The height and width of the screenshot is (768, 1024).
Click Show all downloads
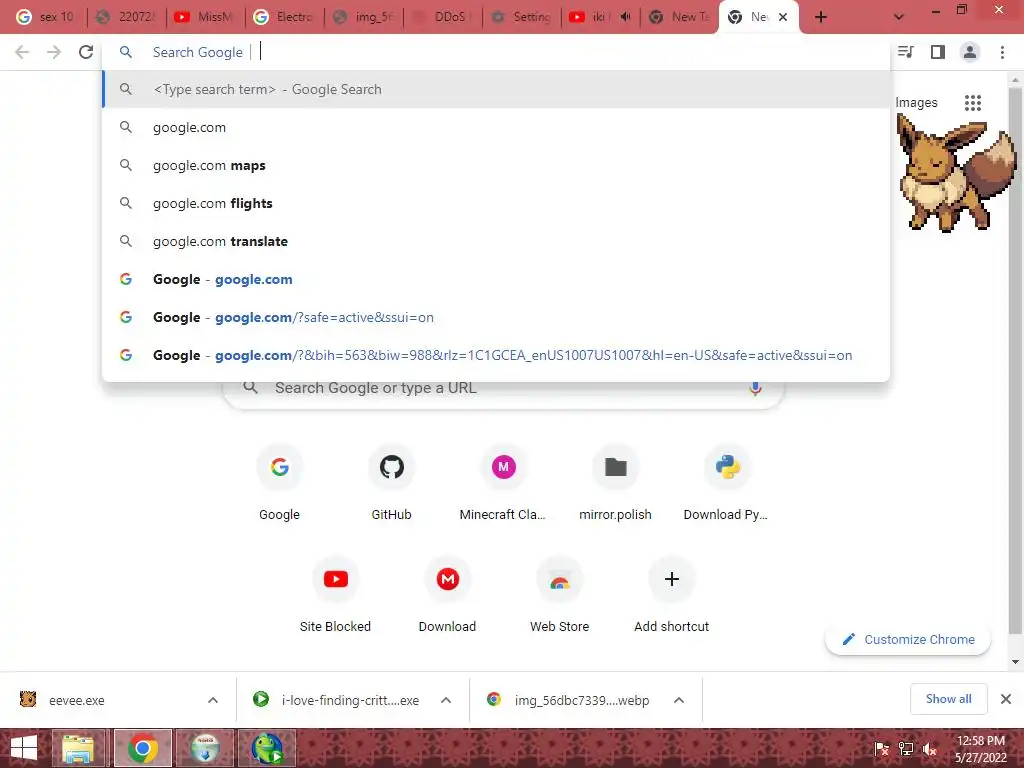[948, 699]
